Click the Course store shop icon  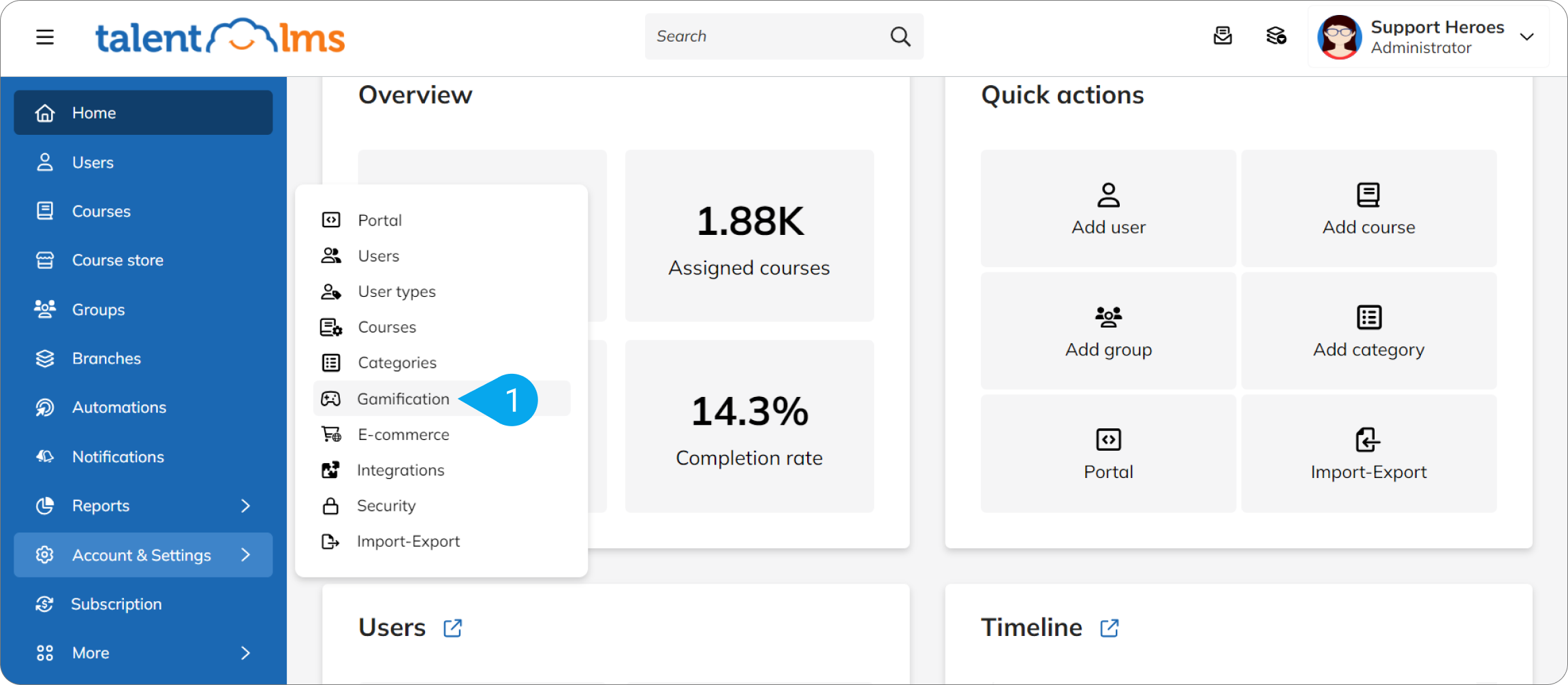click(x=45, y=260)
